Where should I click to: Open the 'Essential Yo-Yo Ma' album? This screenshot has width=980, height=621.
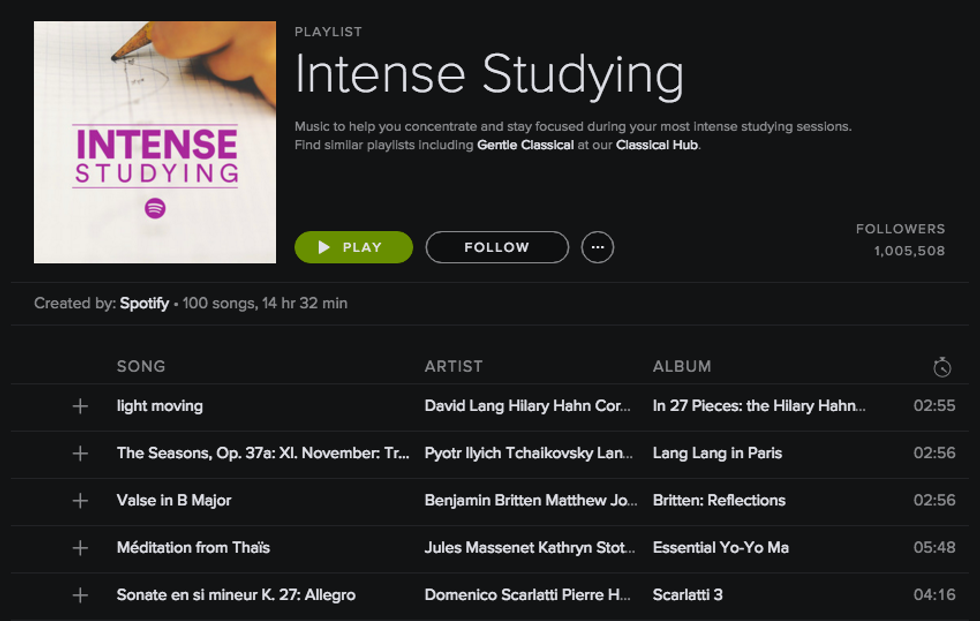coord(720,548)
